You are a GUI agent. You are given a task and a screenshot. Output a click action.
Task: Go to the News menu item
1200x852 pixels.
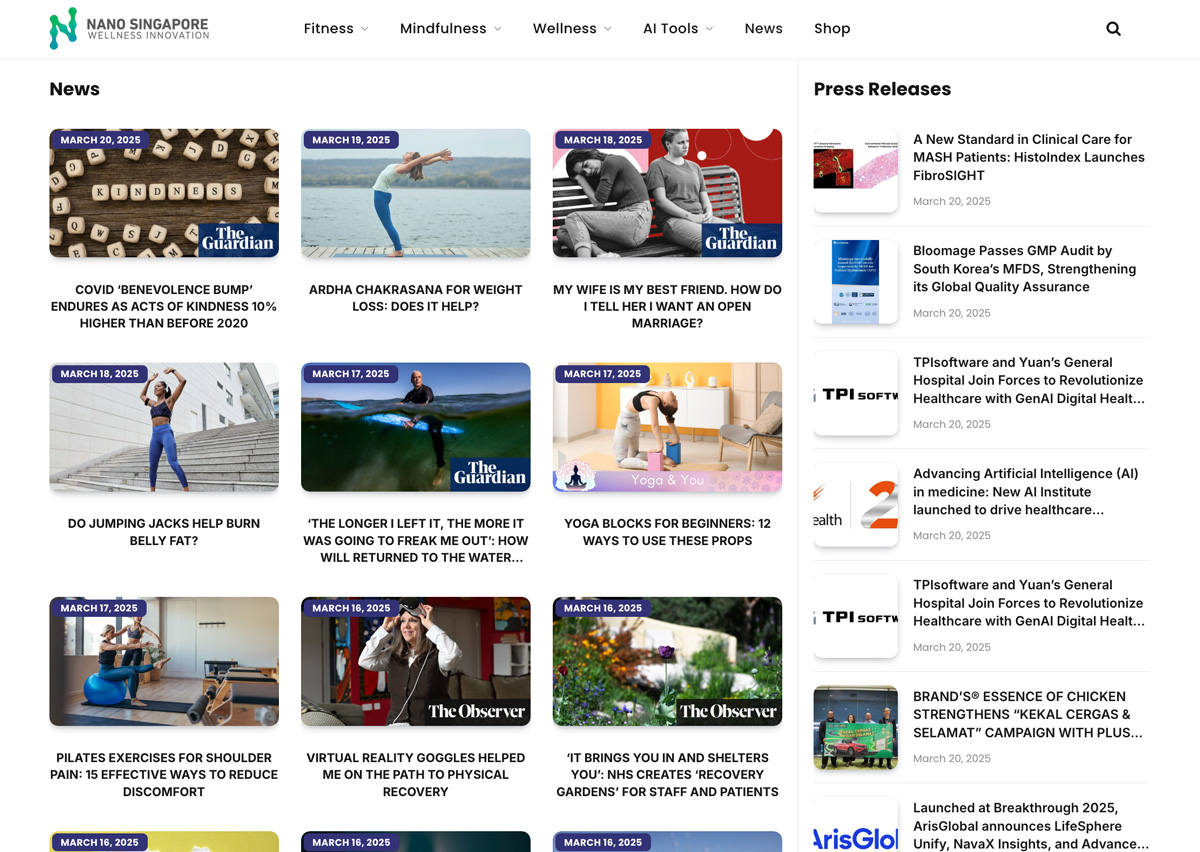click(x=764, y=29)
